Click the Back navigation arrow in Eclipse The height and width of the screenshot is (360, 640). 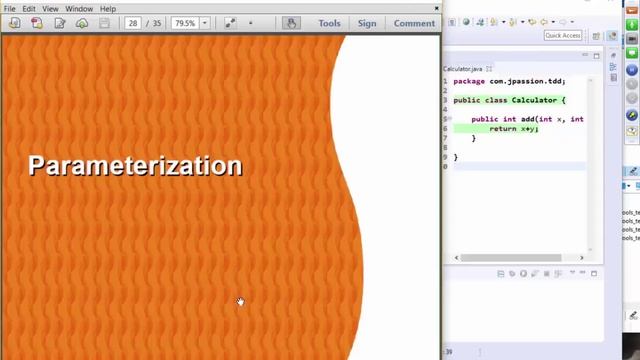544,22
